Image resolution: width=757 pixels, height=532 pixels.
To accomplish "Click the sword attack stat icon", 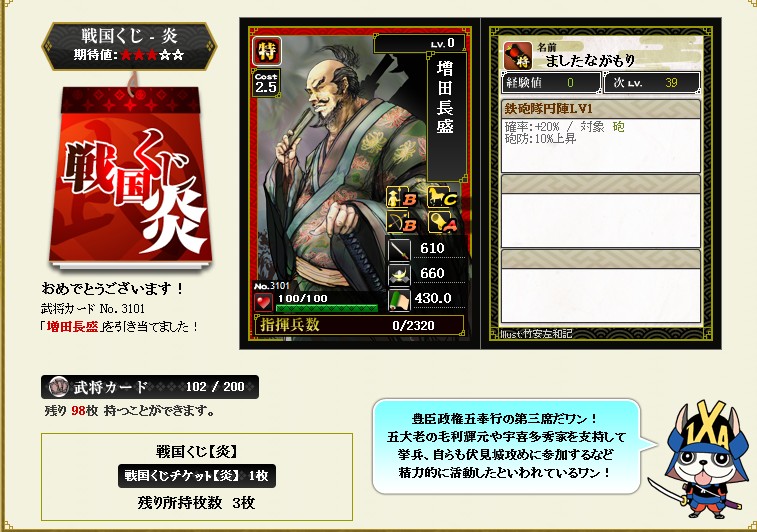I will [x=399, y=250].
